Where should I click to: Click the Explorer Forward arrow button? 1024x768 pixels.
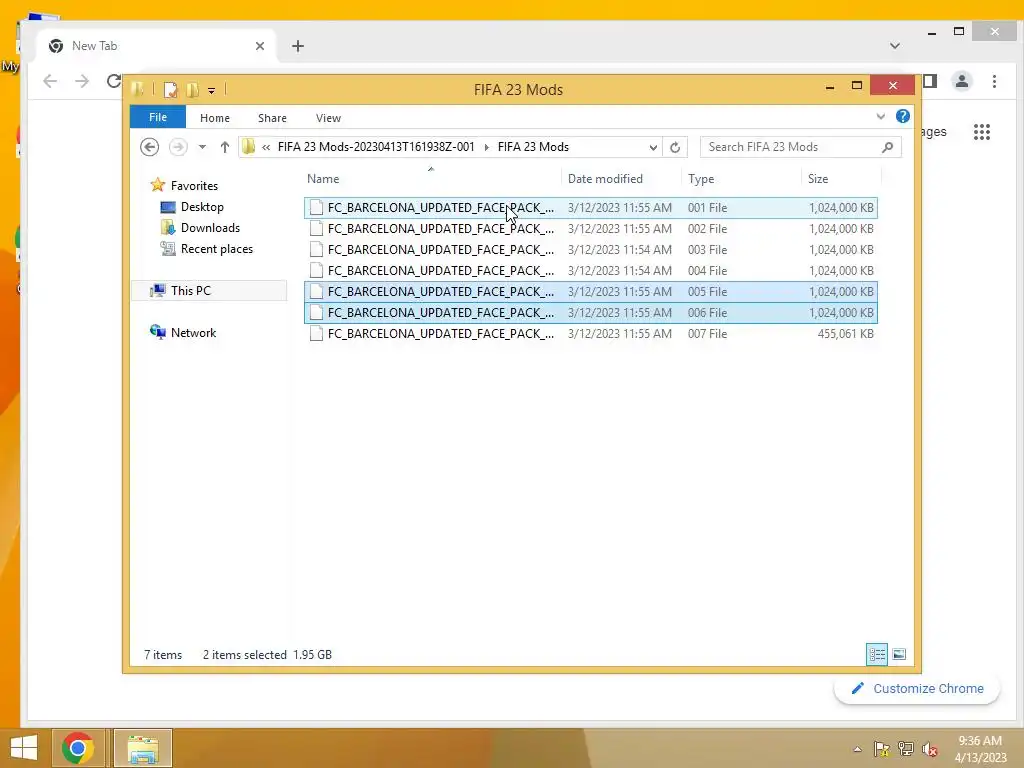click(178, 147)
